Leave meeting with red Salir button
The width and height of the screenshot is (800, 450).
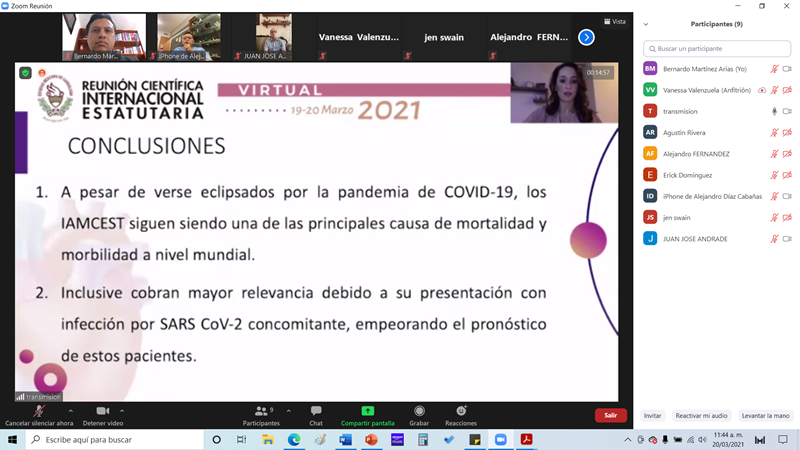point(610,415)
